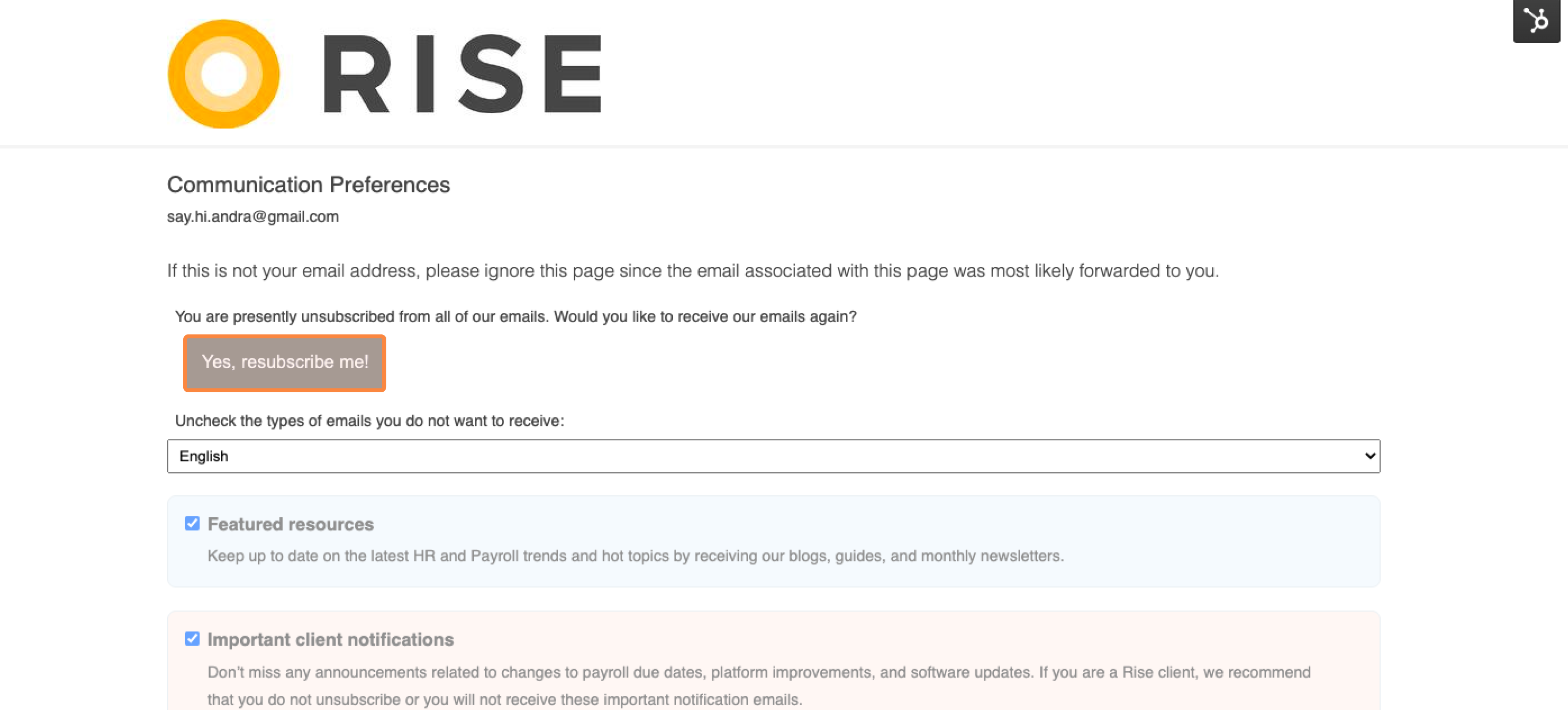Click the 'presently unsubscribed' message text

515,317
